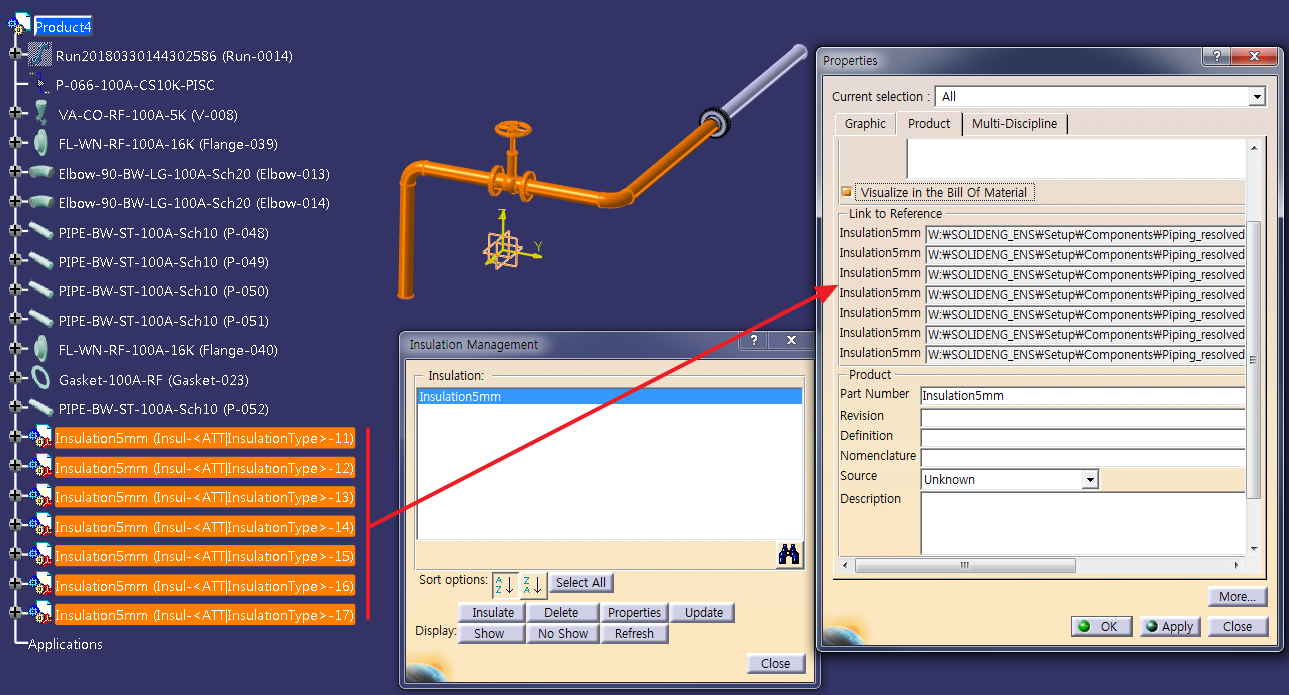Click the Delete button in Insulation Management
Screen dimensions: 1289x695
(561, 612)
